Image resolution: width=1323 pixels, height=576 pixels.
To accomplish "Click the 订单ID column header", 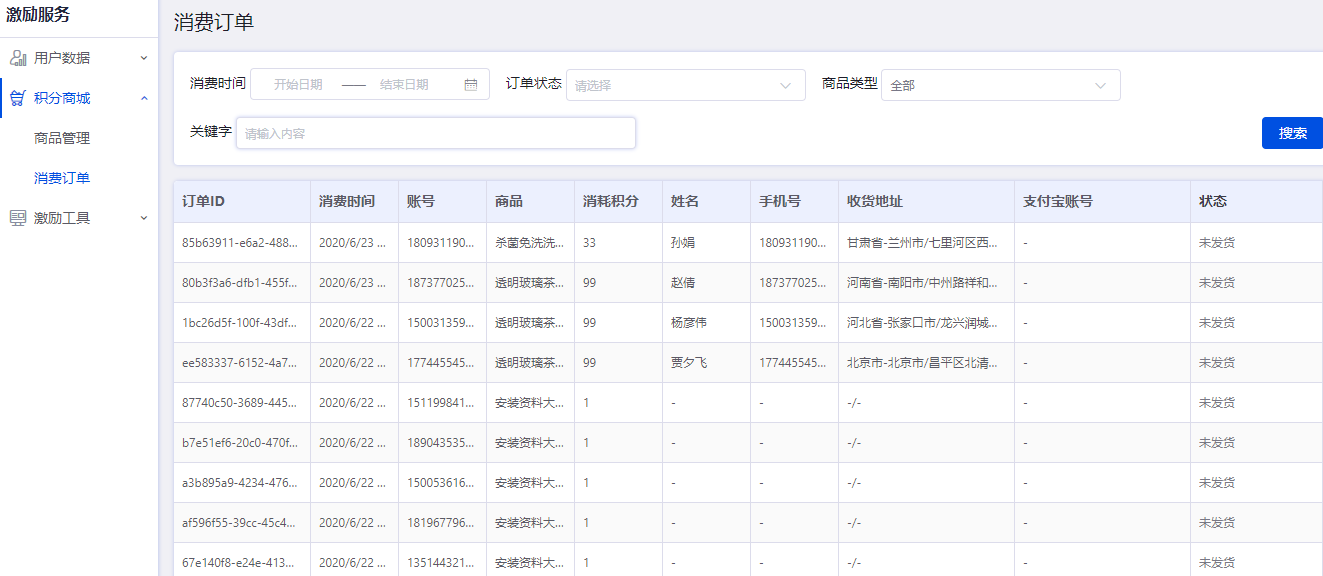I will (203, 201).
